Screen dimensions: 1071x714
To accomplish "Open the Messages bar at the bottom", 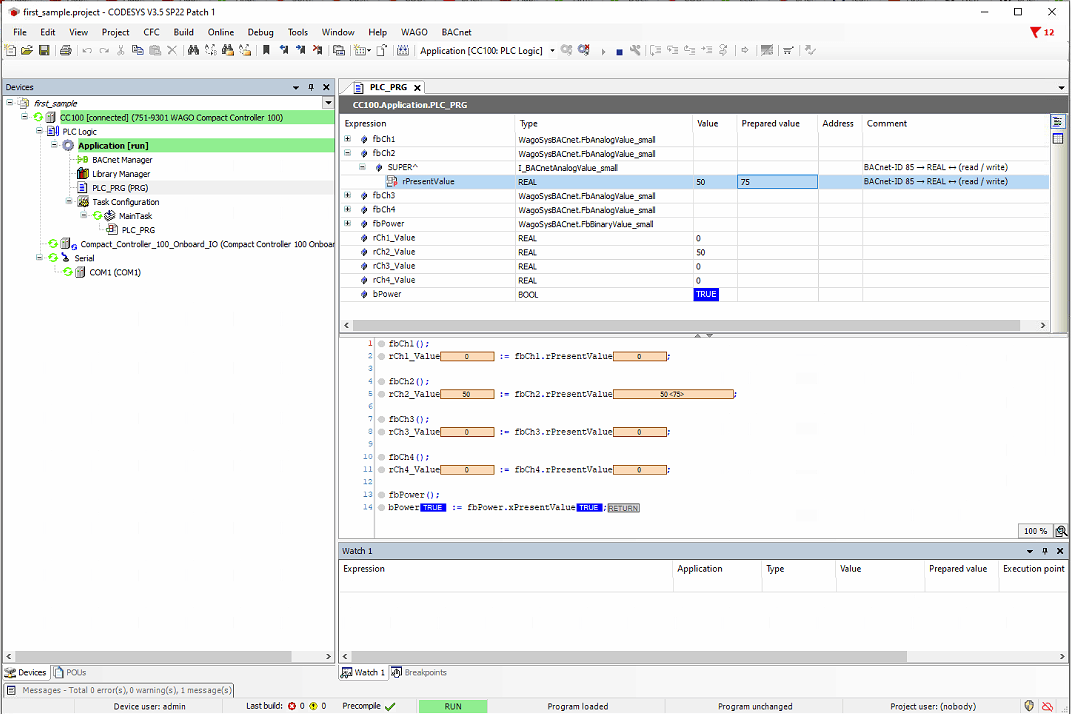I will point(119,690).
